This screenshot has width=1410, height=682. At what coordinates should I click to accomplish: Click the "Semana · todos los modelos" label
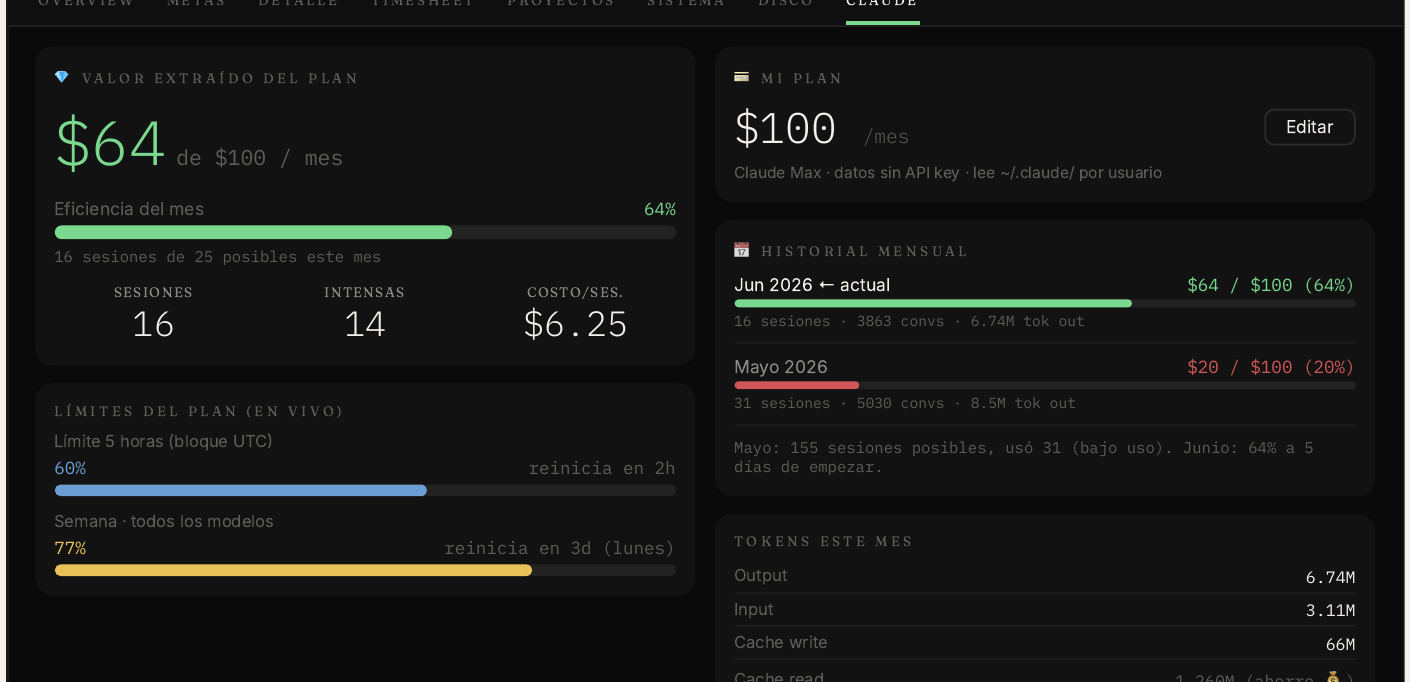tap(163, 521)
